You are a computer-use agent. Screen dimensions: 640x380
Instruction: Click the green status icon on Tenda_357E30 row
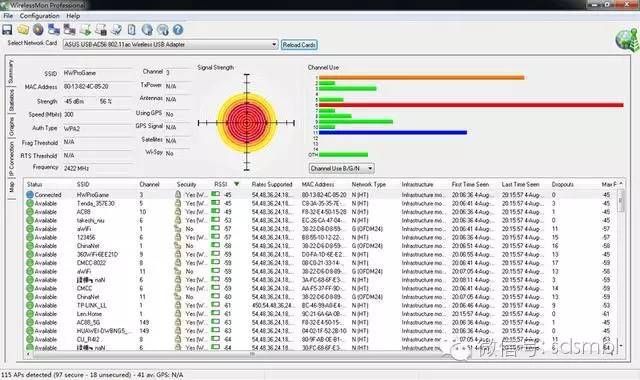[x=30, y=203]
